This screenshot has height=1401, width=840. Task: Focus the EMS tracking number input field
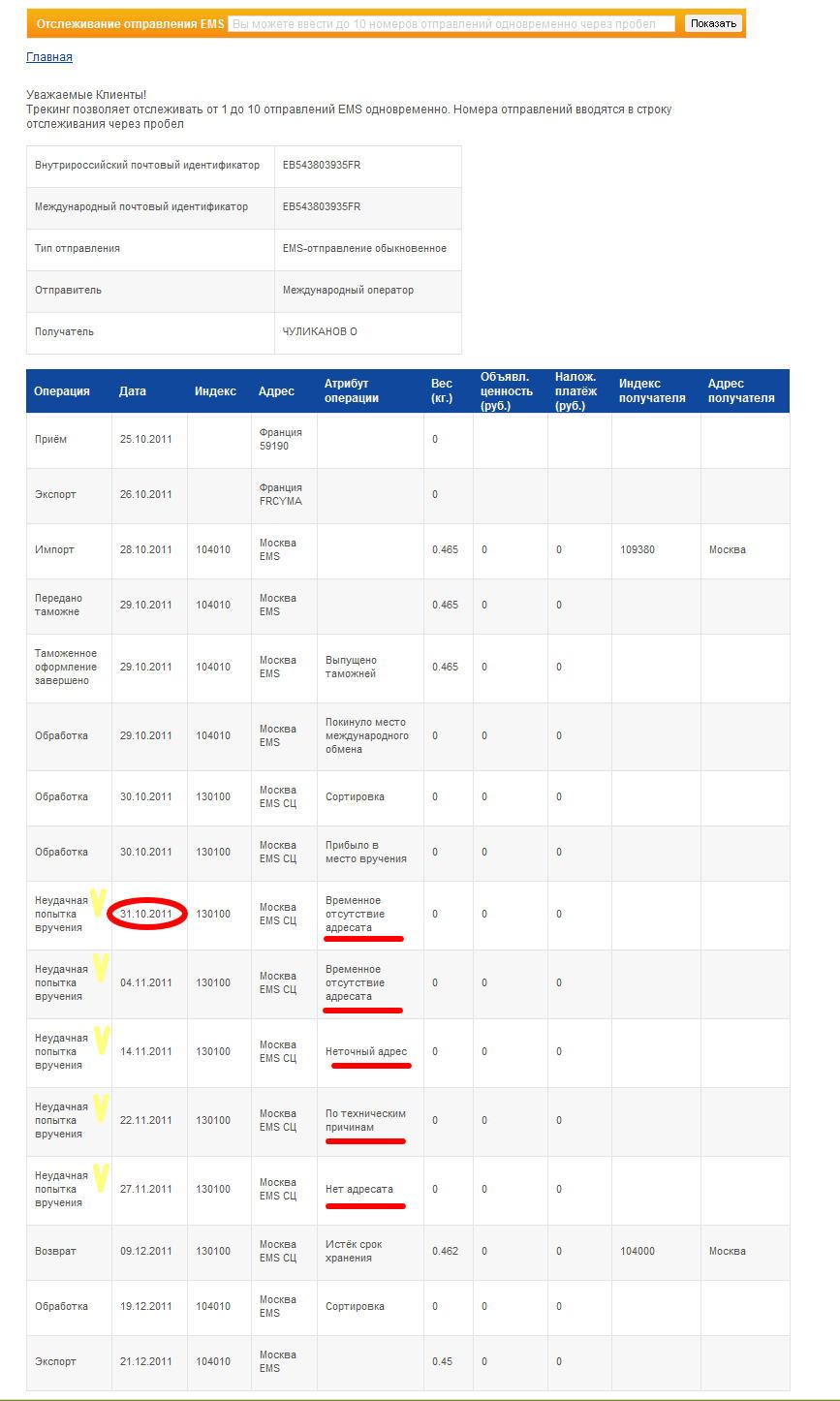pos(451,23)
